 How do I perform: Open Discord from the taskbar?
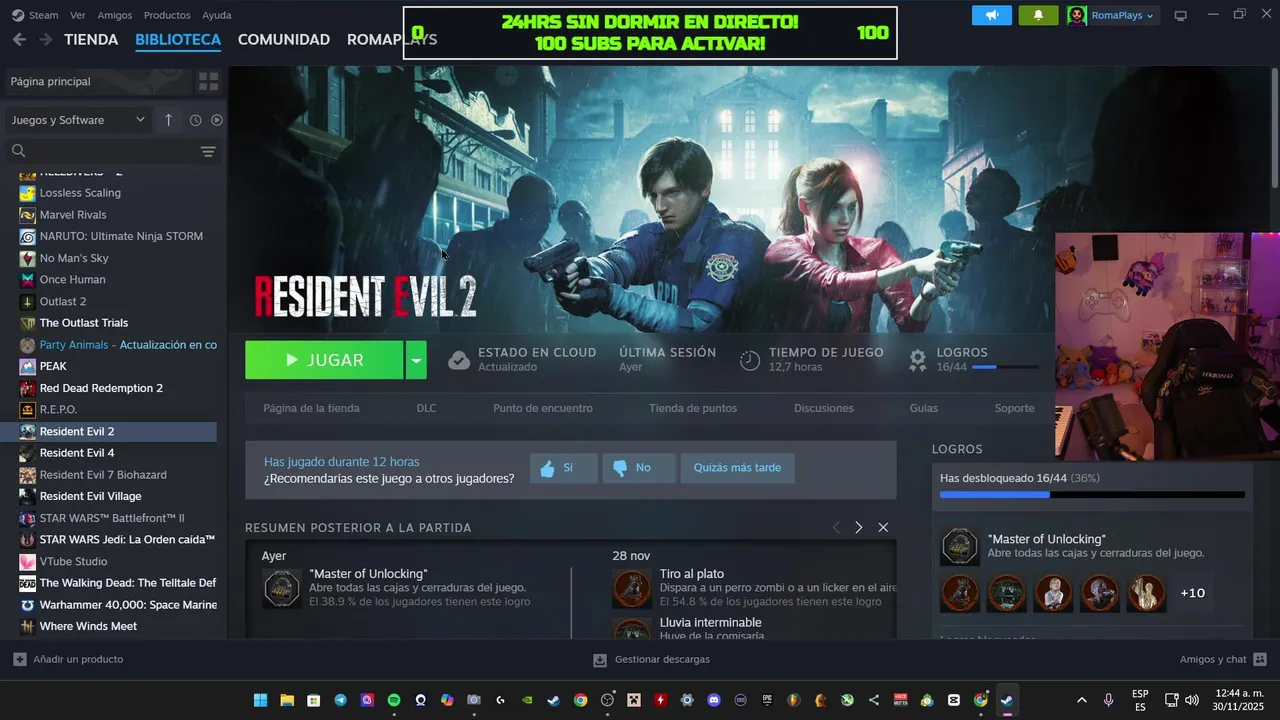click(x=714, y=700)
